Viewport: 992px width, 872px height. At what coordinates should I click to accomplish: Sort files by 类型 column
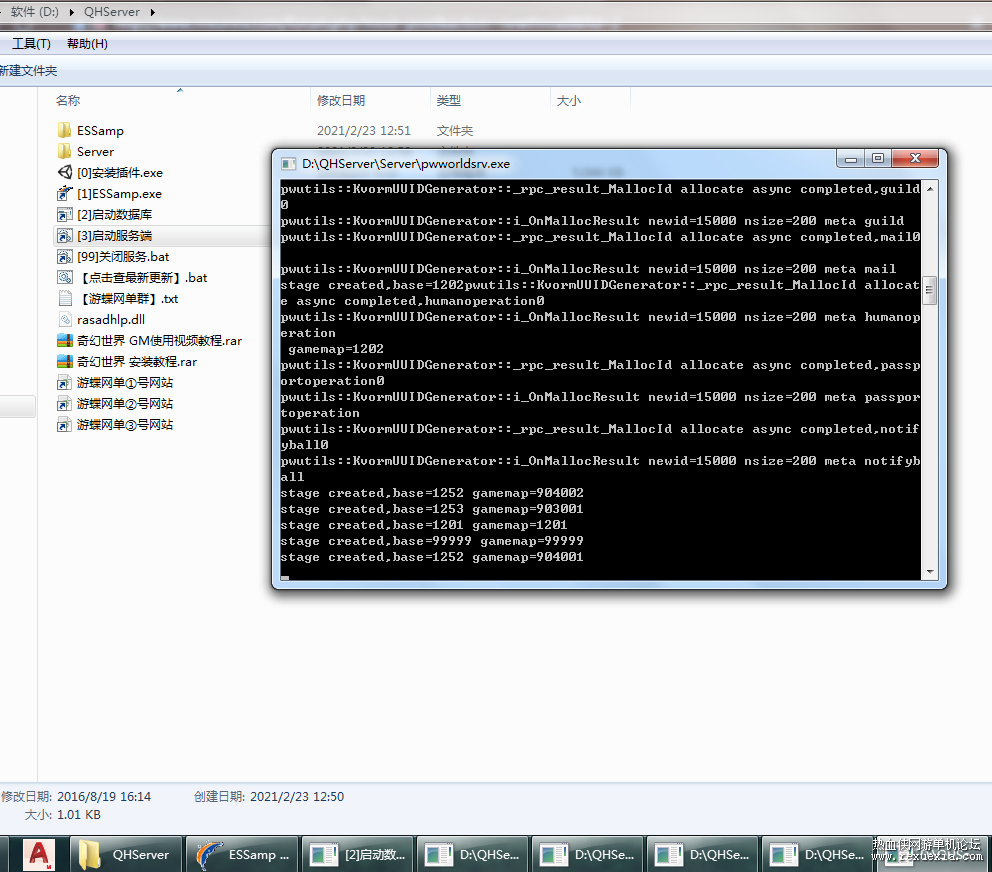[x=449, y=101]
